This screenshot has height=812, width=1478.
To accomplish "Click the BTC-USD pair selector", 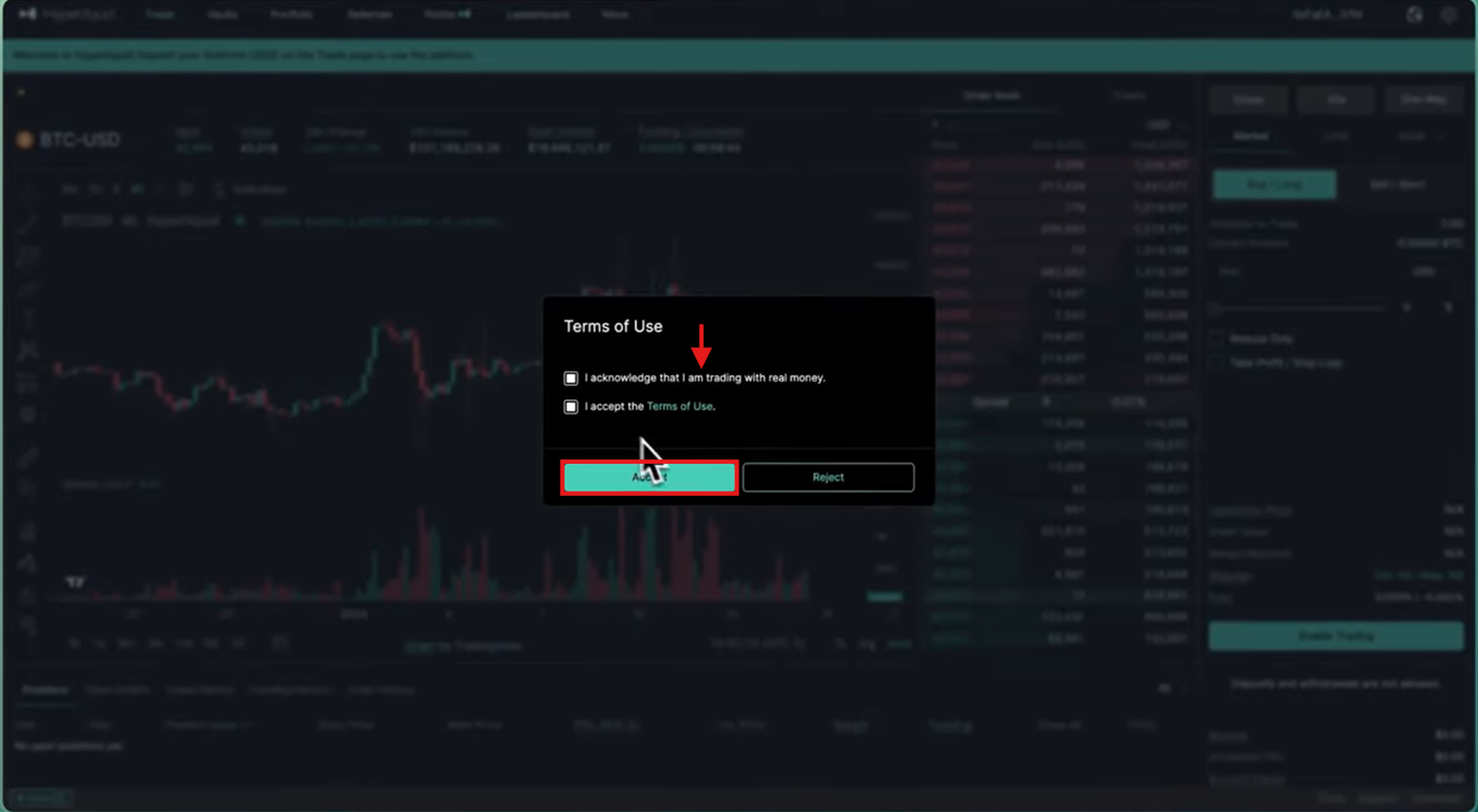I will tap(73, 138).
